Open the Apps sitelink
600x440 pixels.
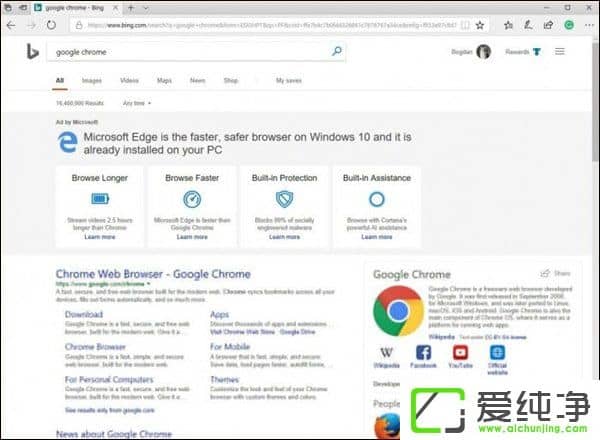coord(219,315)
